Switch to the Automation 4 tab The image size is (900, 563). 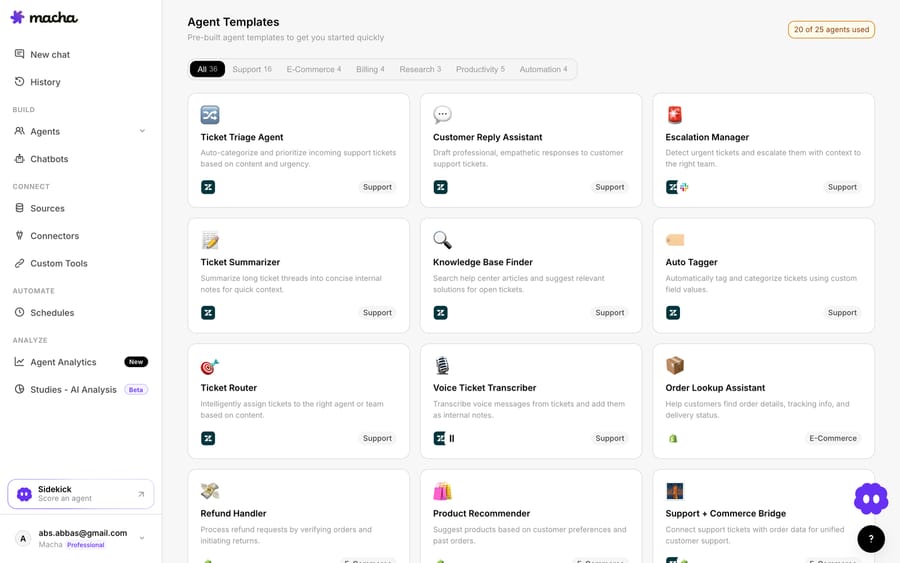tap(543, 69)
